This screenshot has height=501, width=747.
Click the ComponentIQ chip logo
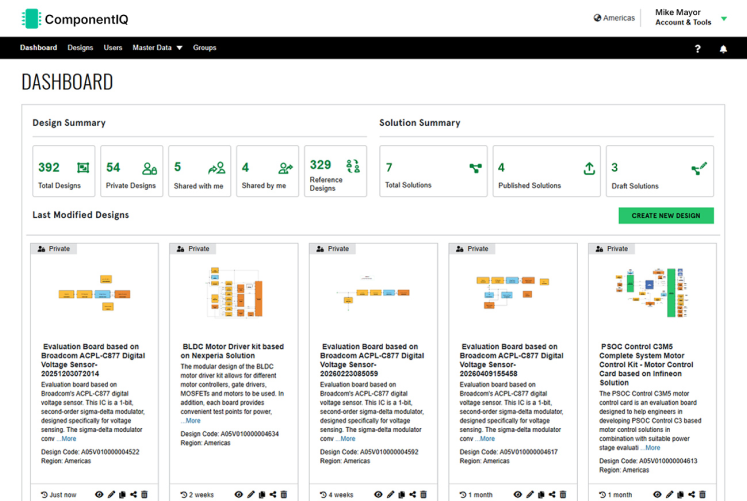[x=31, y=19]
